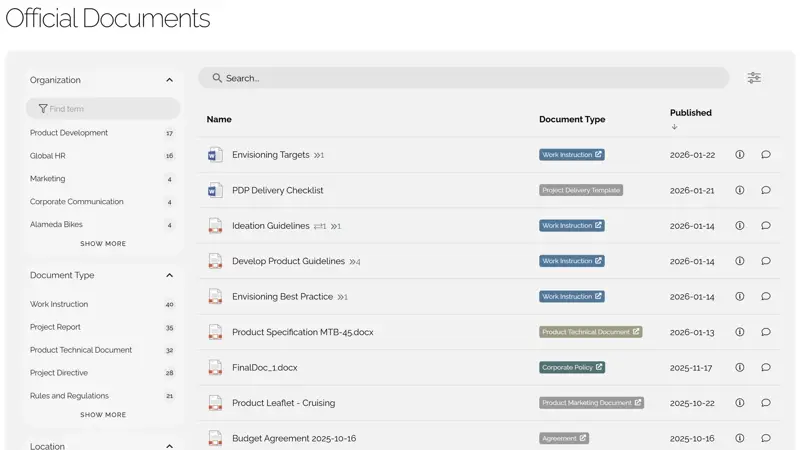The width and height of the screenshot is (800, 450).
Task: Show info for Product Specification MTB-45.docx
Action: coord(740,332)
